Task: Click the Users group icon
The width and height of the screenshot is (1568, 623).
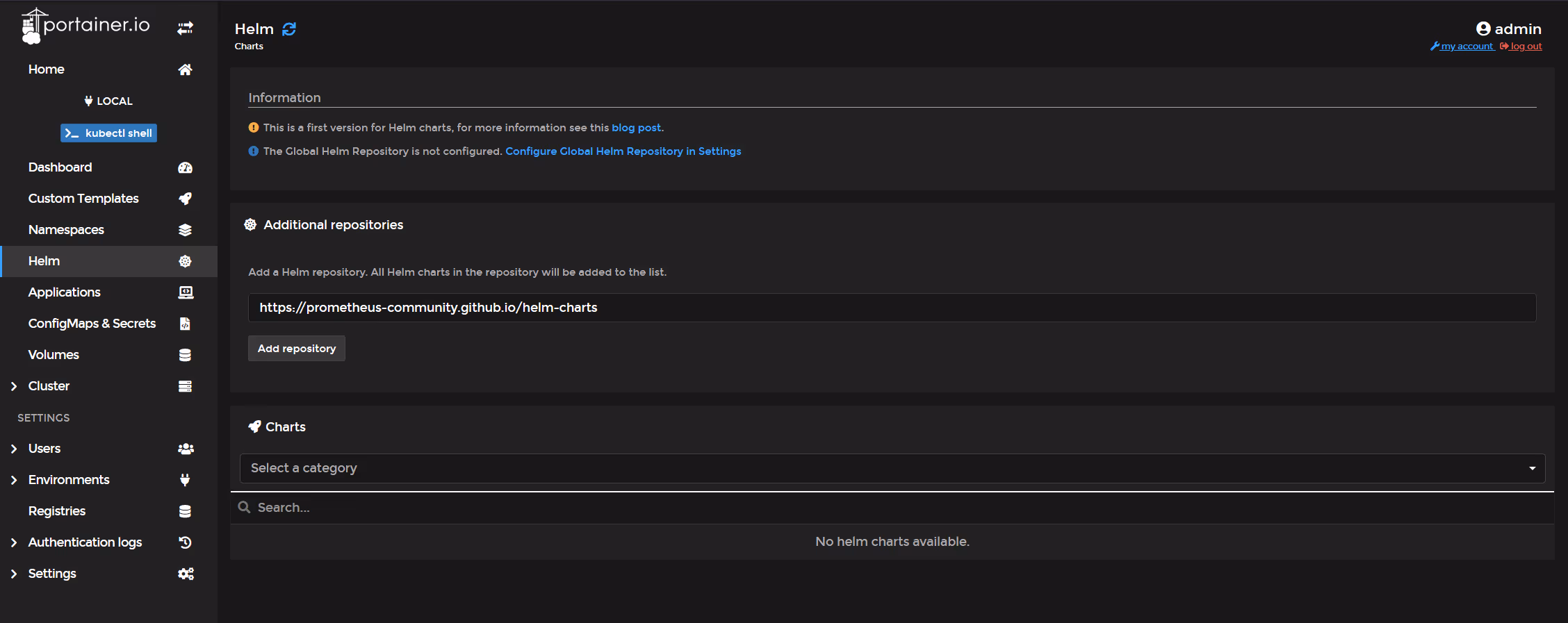Action: tap(186, 449)
